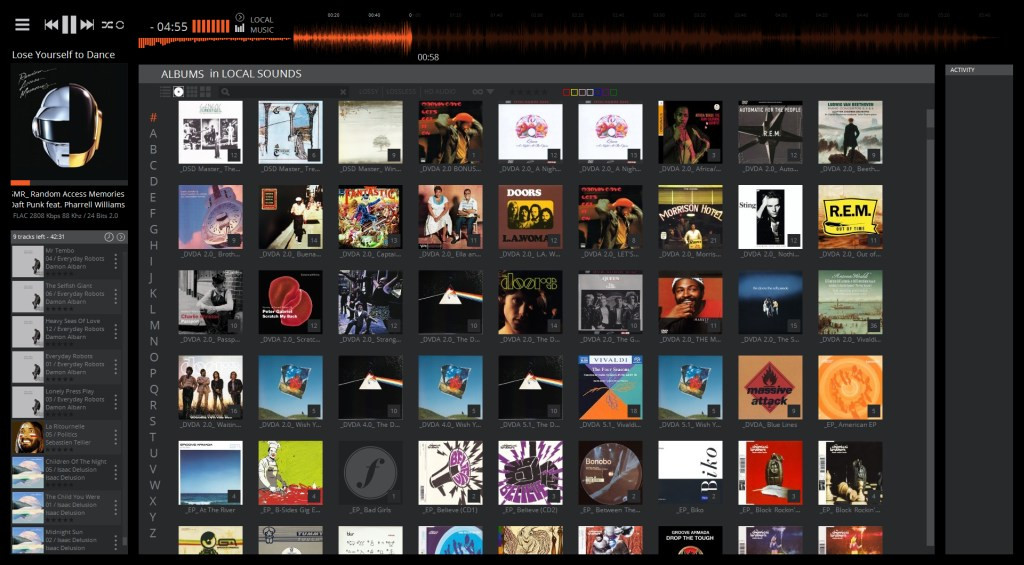Open R.E.M. Out of Time album
Screen dimensions: 1024x565
850,217
